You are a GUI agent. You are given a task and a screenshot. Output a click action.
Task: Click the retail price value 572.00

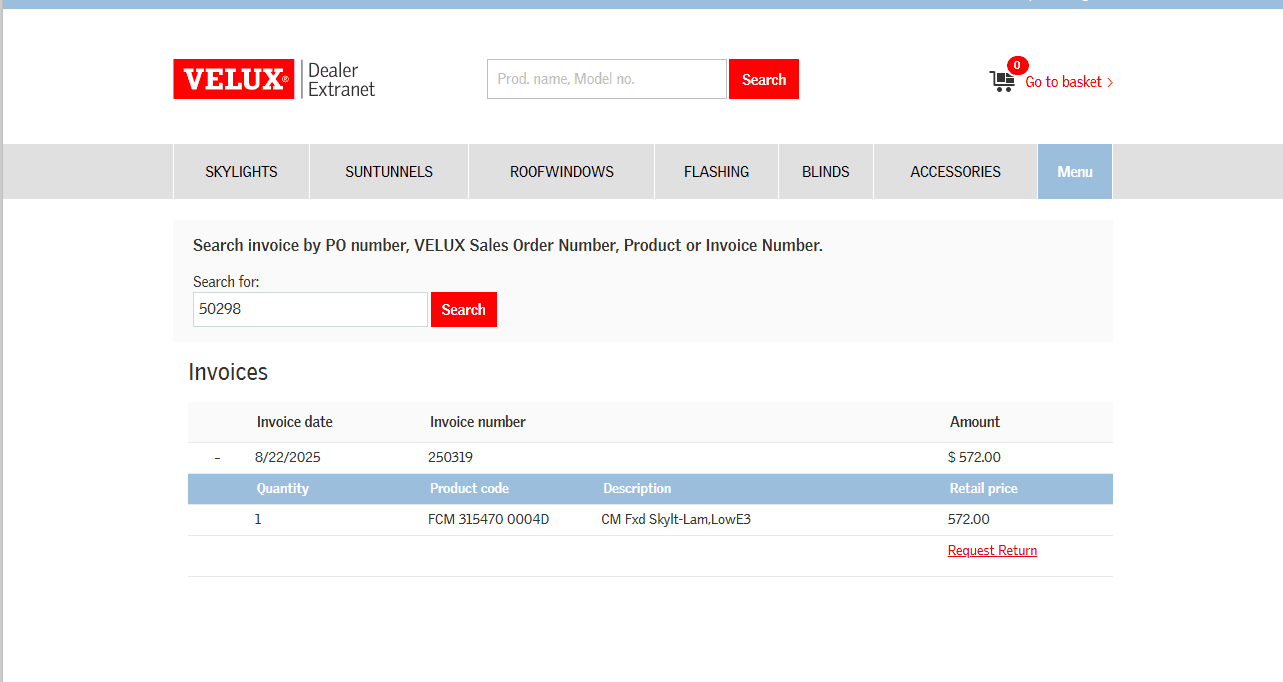(x=969, y=519)
